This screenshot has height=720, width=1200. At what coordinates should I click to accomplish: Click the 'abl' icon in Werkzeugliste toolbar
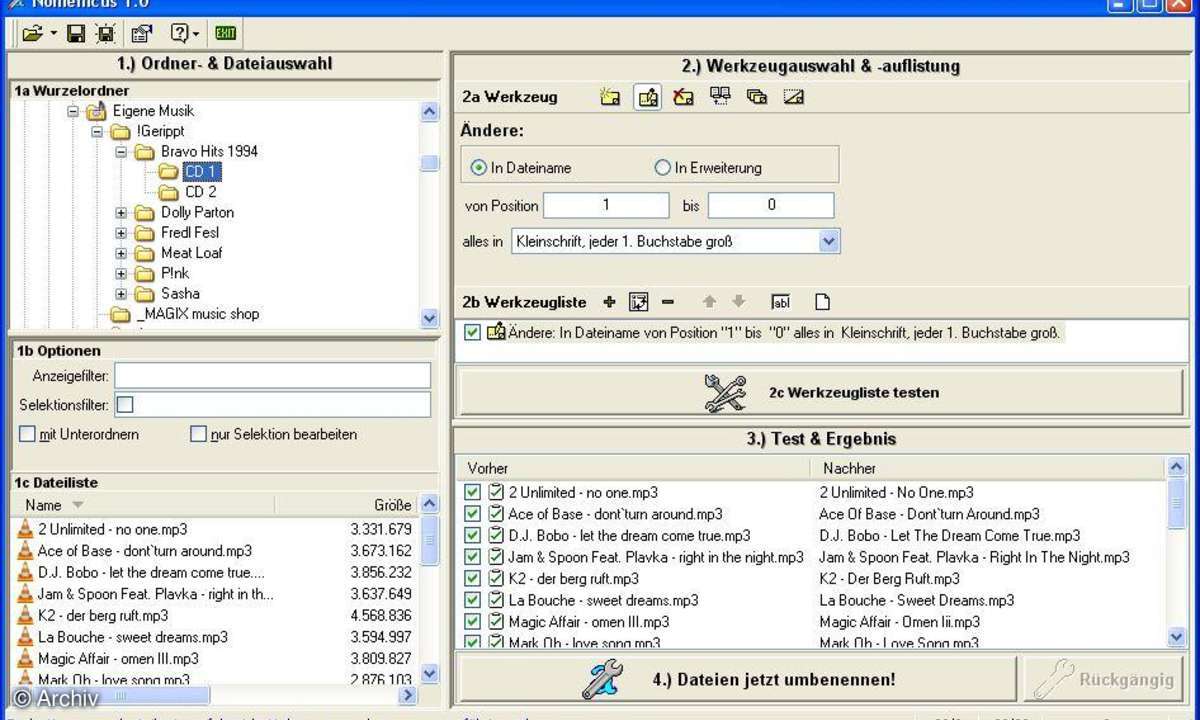[x=781, y=301]
